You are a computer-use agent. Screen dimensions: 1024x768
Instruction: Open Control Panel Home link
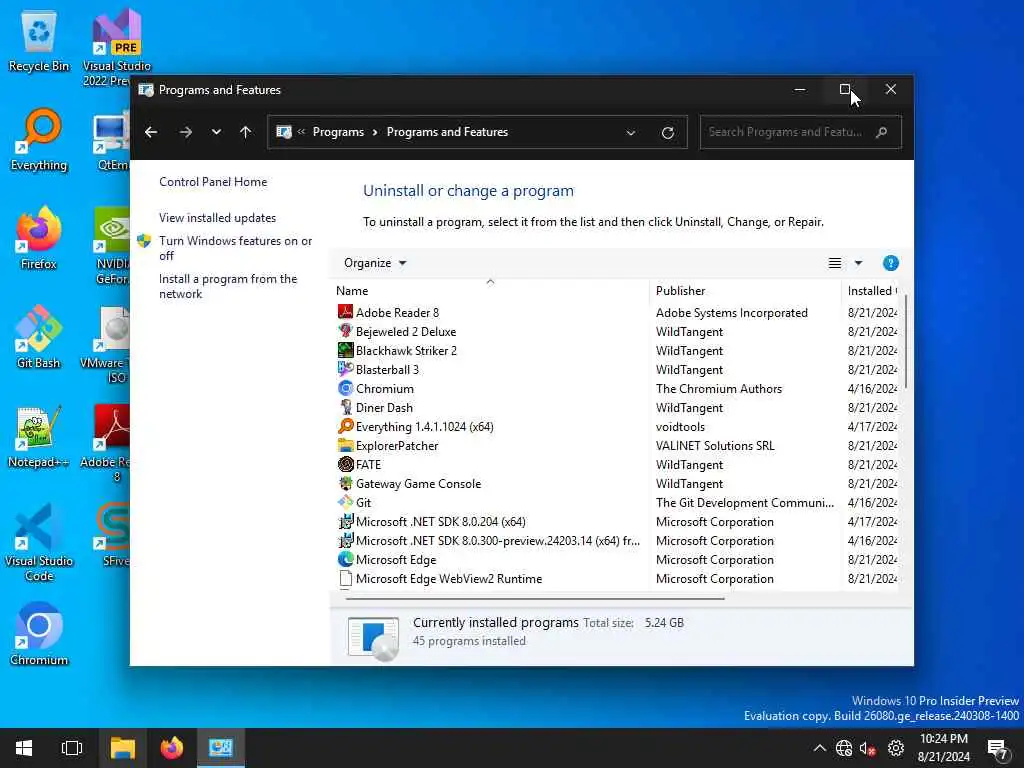pyautogui.click(x=213, y=182)
